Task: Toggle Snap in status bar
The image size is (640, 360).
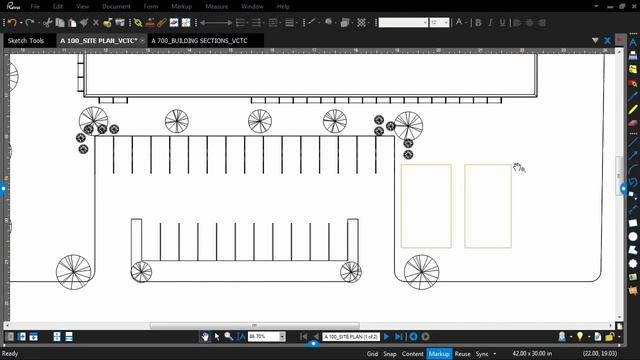Action: click(390, 354)
